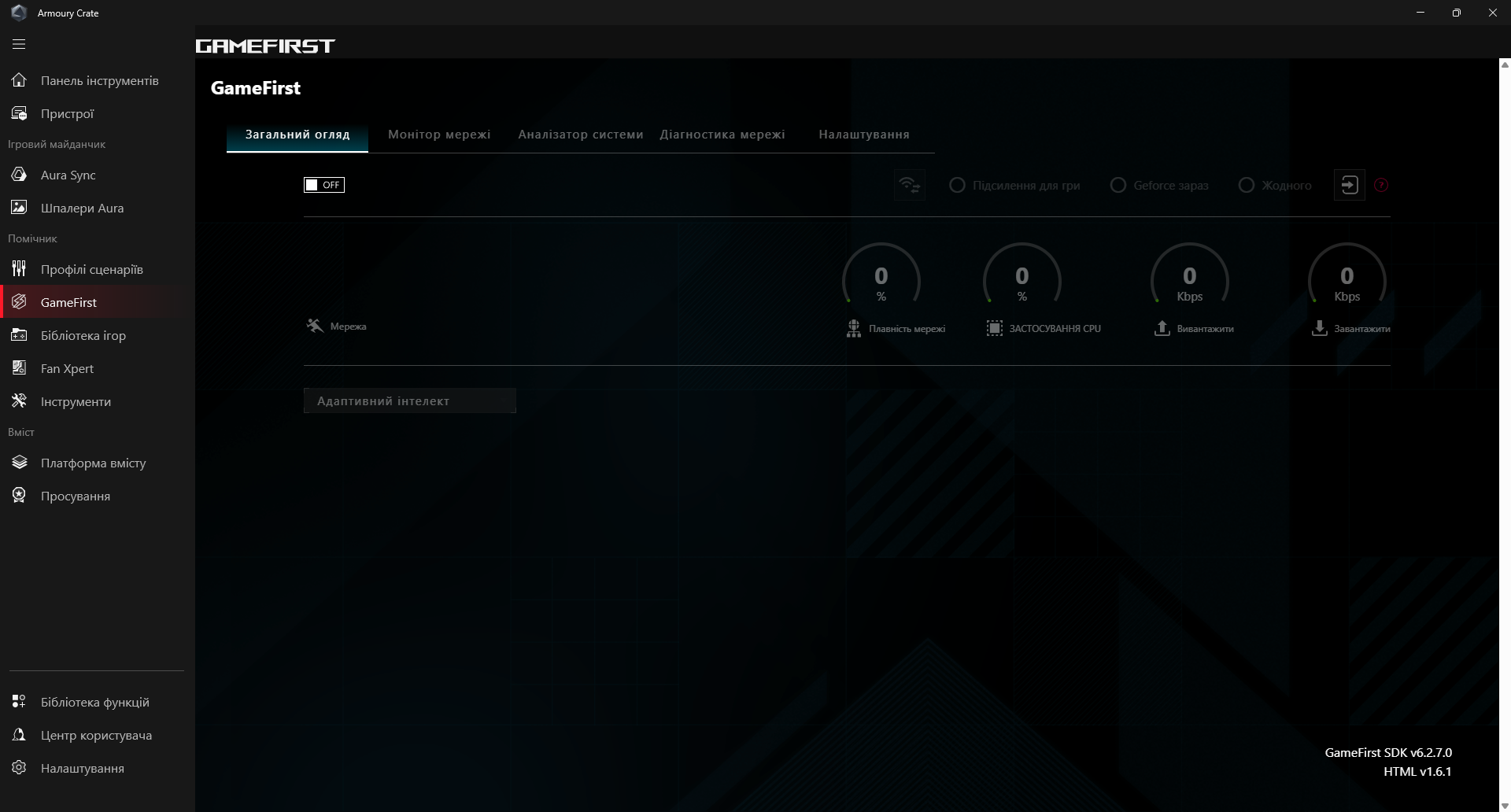The height and width of the screenshot is (812, 1511).
Task: Open Налаштування settings at sidebar bottom
Action: (x=98, y=768)
